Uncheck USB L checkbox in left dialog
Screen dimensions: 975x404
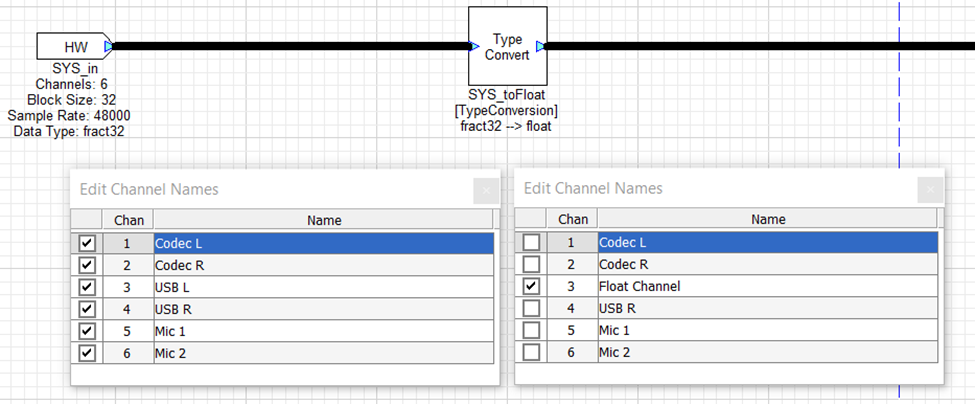[86, 287]
